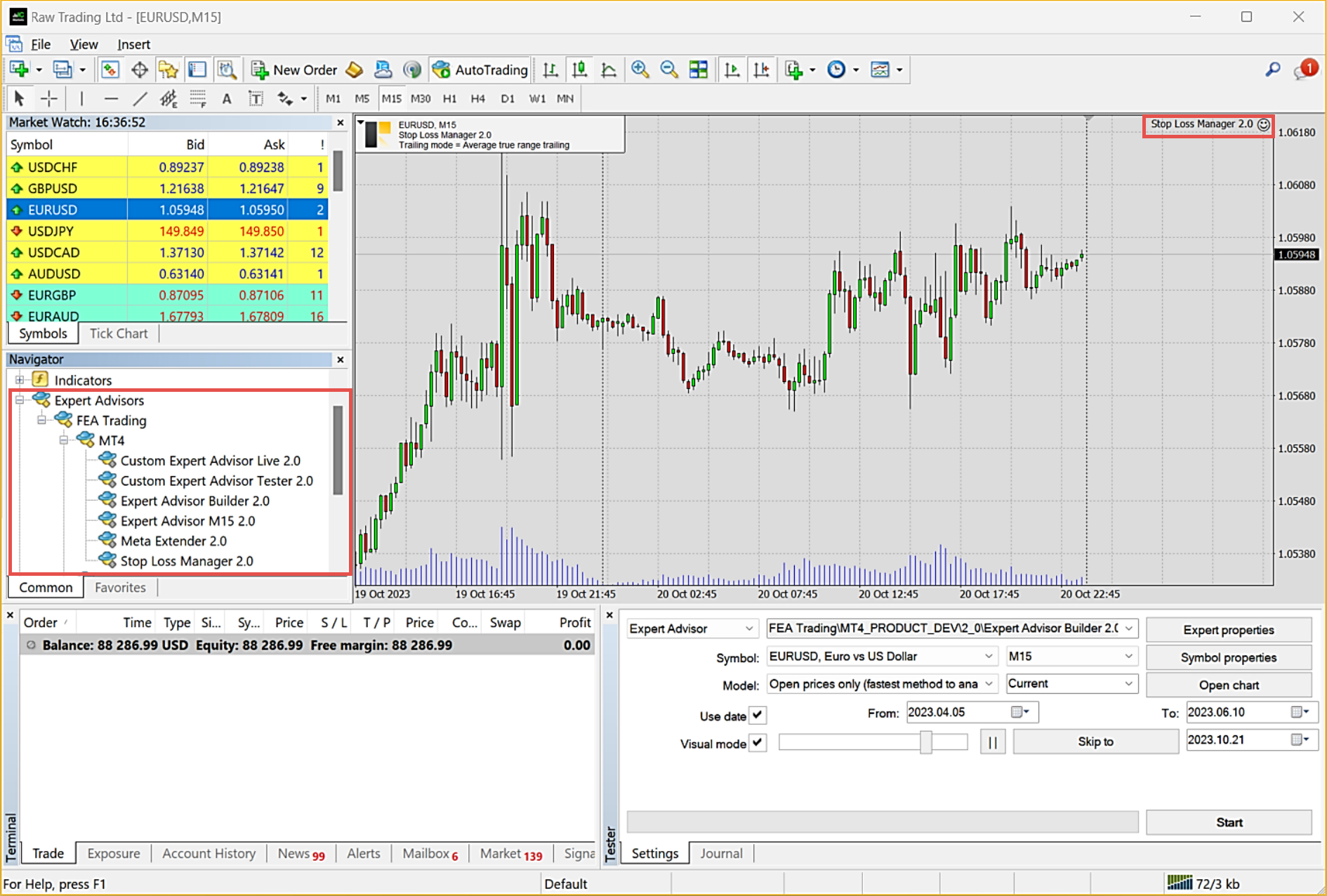Image resolution: width=1327 pixels, height=896 pixels.
Task: Open the notifications chat icon
Action: click(1305, 70)
